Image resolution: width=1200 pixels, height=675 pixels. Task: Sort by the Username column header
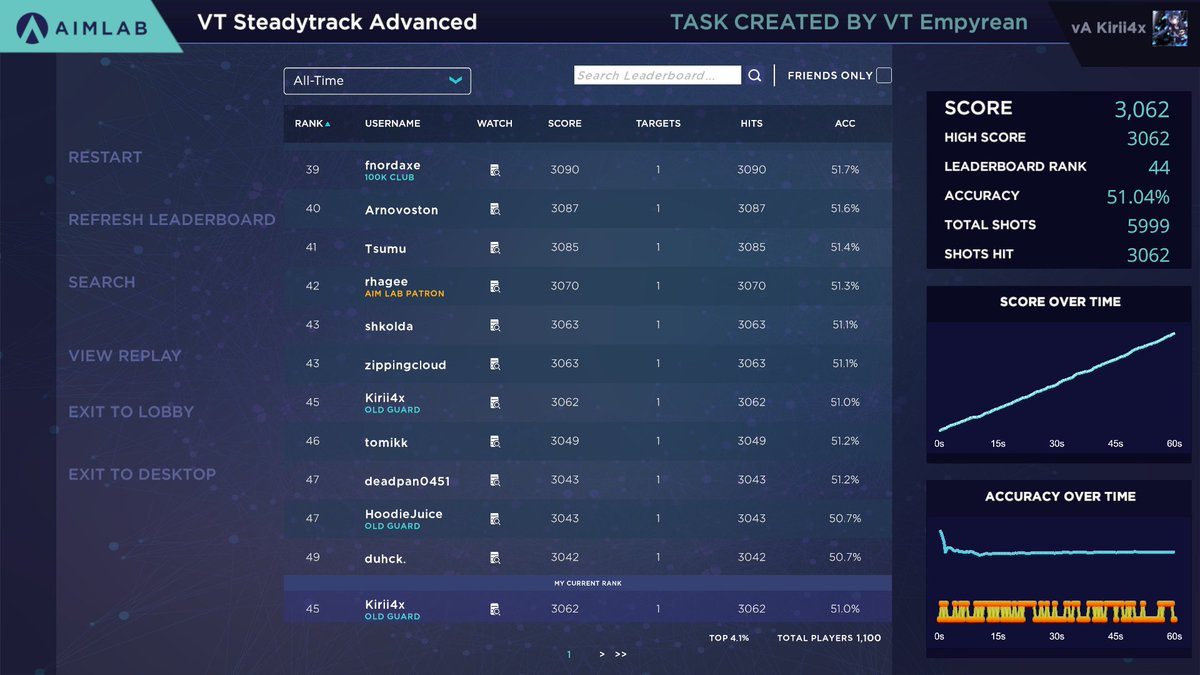tap(392, 124)
